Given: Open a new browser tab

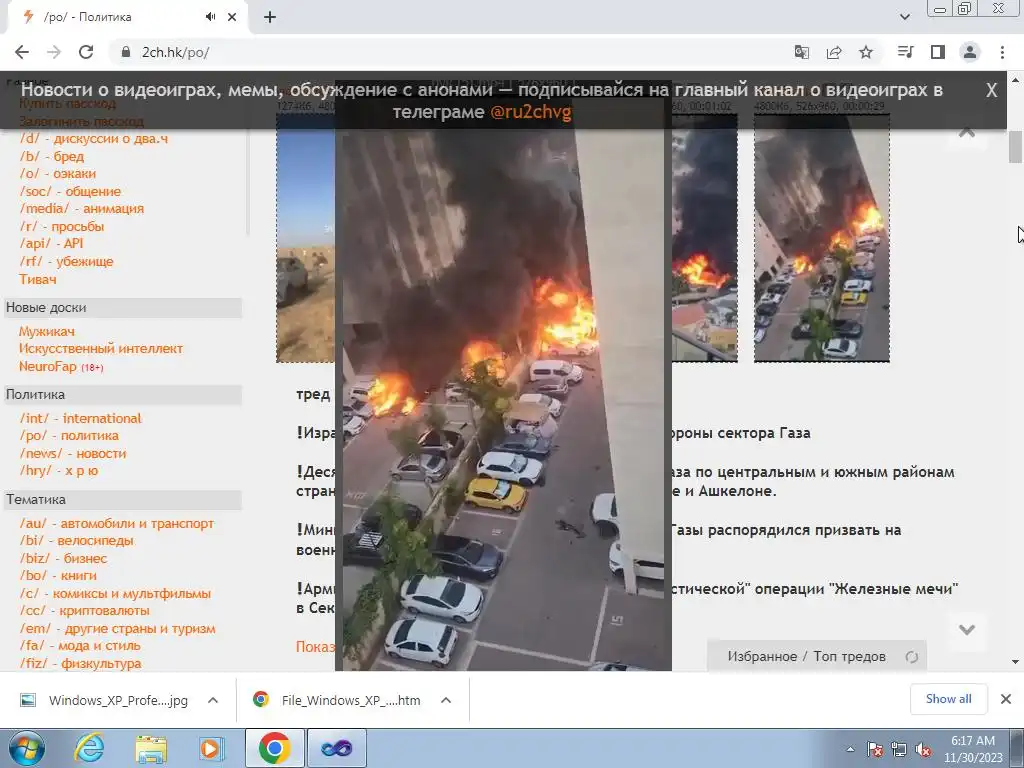Looking at the screenshot, I should pos(270,17).
